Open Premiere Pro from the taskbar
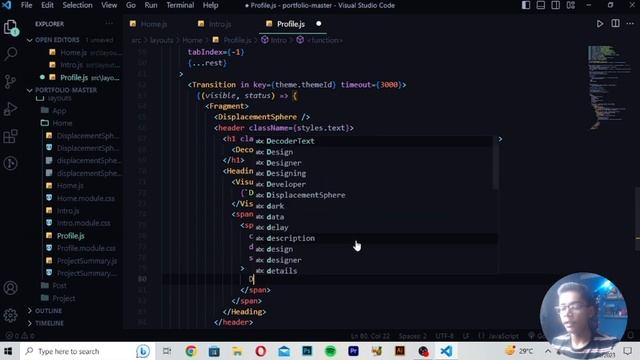Image resolution: width=640 pixels, height=360 pixels. point(353,351)
